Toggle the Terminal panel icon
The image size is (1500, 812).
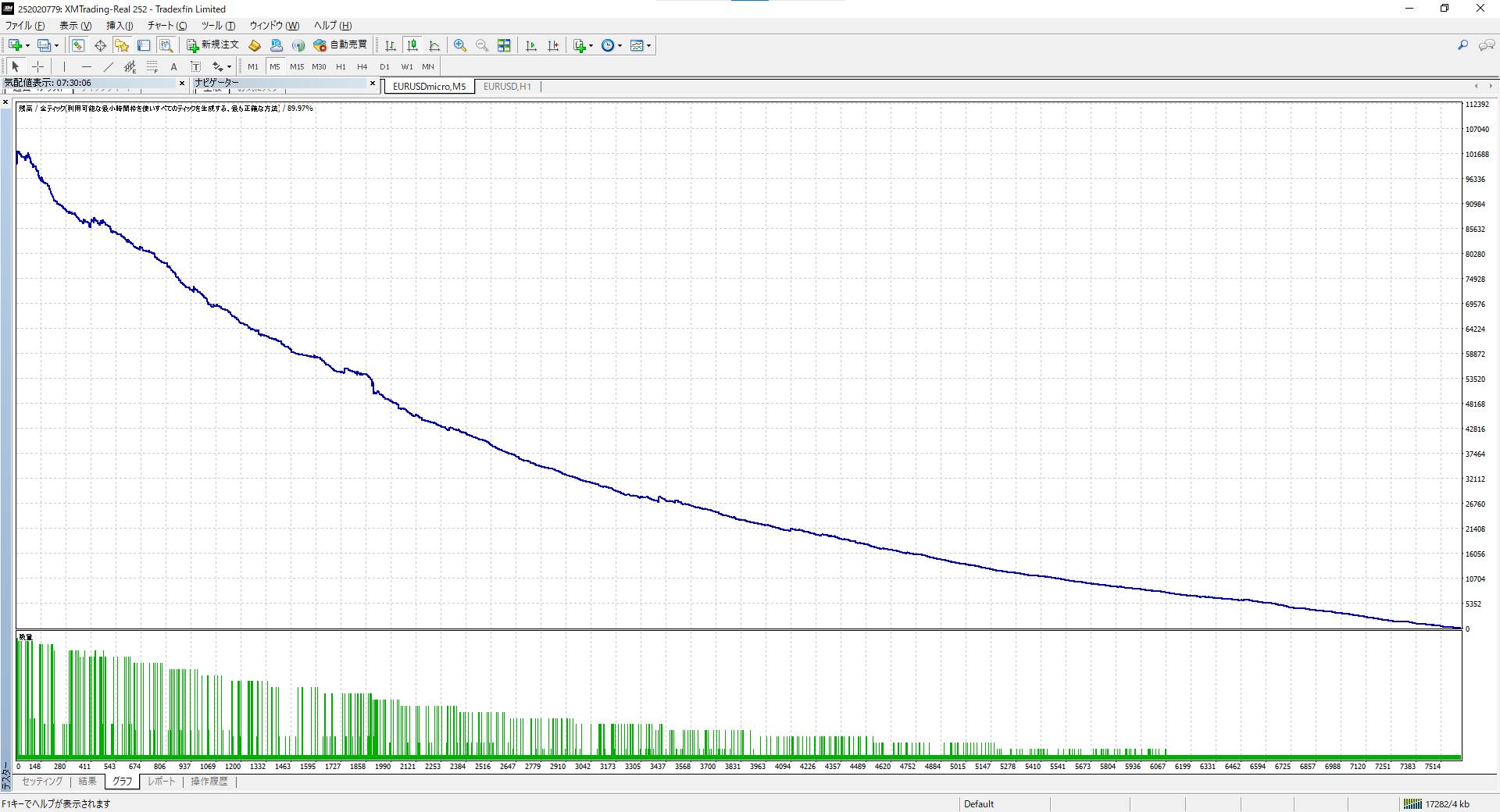[x=144, y=45]
